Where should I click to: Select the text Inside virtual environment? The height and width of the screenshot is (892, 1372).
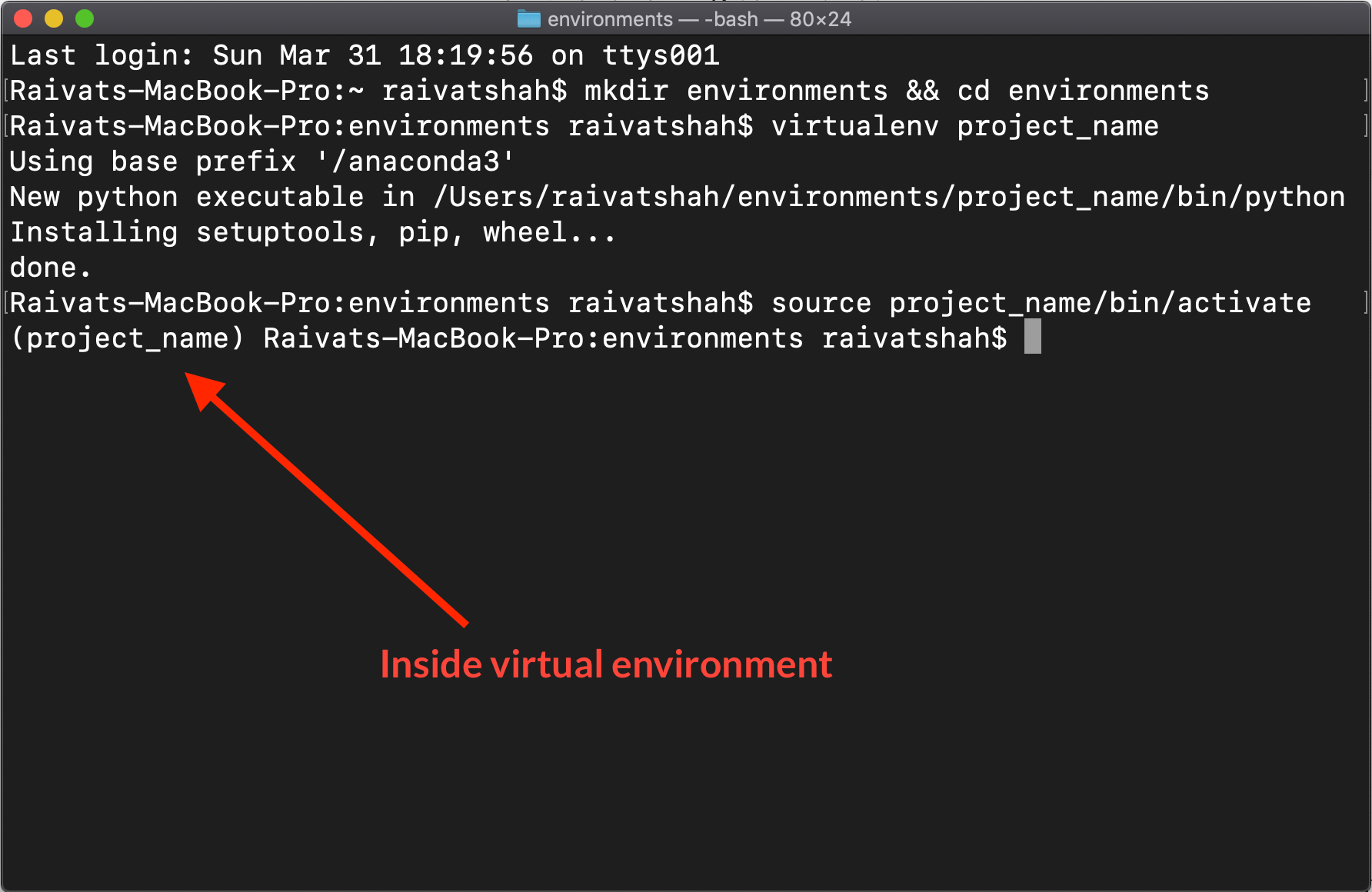(x=606, y=663)
